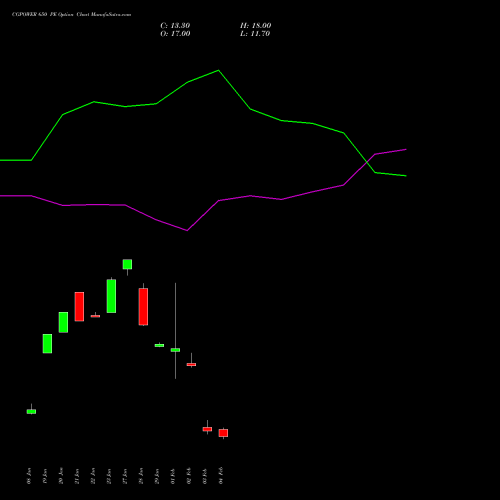Click the '02 Feb' date label
Screen dimensions: 500x500
189,476
